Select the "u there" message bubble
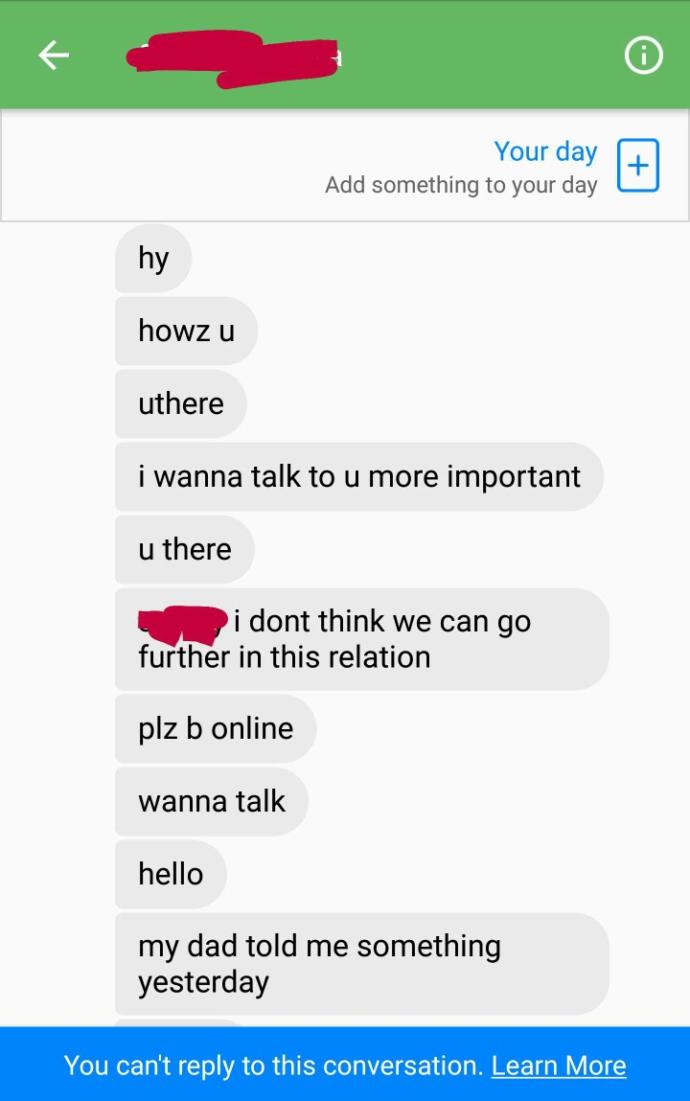 pyautogui.click(x=185, y=549)
